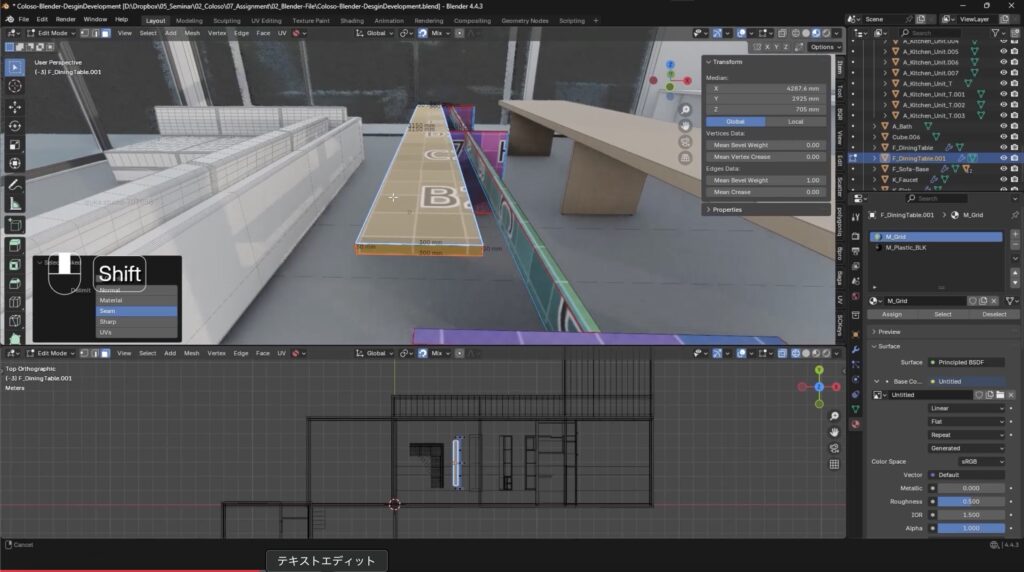Switch to Global transform coordinates
1024x572 pixels.
click(x=735, y=121)
